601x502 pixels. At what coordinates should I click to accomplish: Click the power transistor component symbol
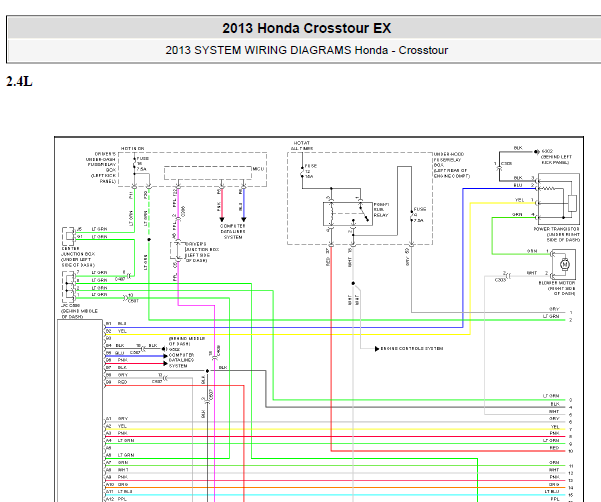tap(559, 199)
